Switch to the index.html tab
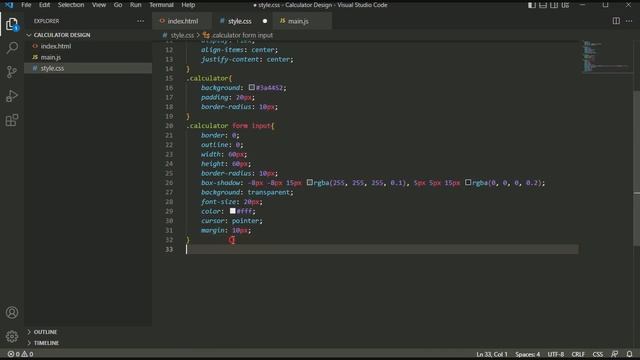 182,21
